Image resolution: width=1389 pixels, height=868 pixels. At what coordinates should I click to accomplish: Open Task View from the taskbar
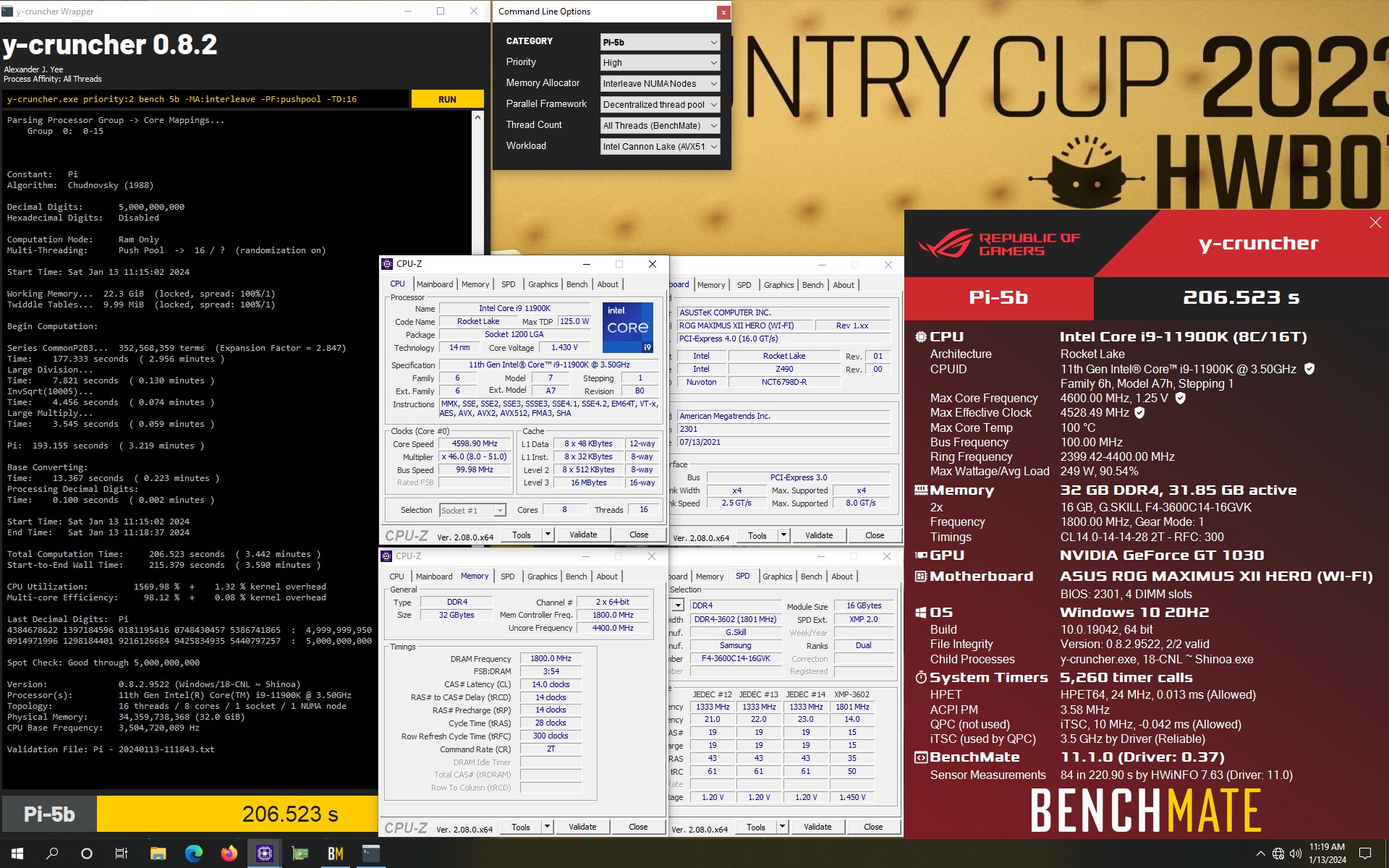[x=122, y=854]
